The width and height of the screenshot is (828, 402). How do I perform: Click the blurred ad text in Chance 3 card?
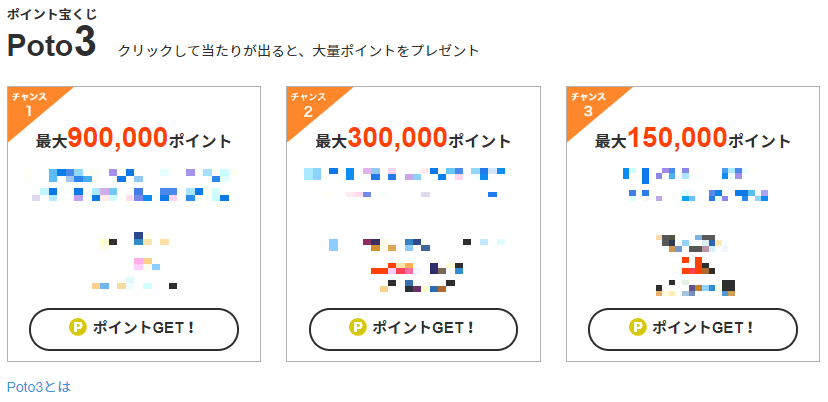tap(695, 184)
